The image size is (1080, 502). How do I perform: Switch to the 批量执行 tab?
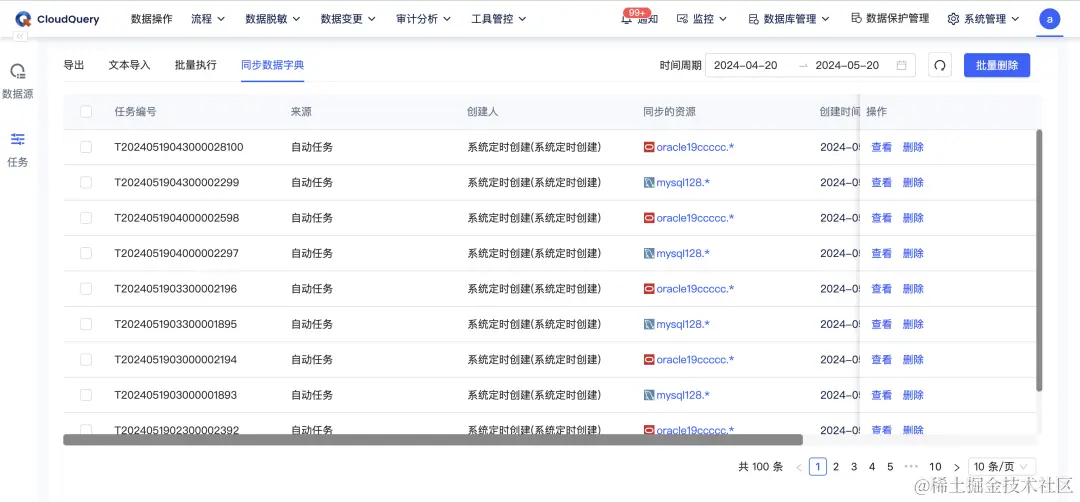[196, 65]
